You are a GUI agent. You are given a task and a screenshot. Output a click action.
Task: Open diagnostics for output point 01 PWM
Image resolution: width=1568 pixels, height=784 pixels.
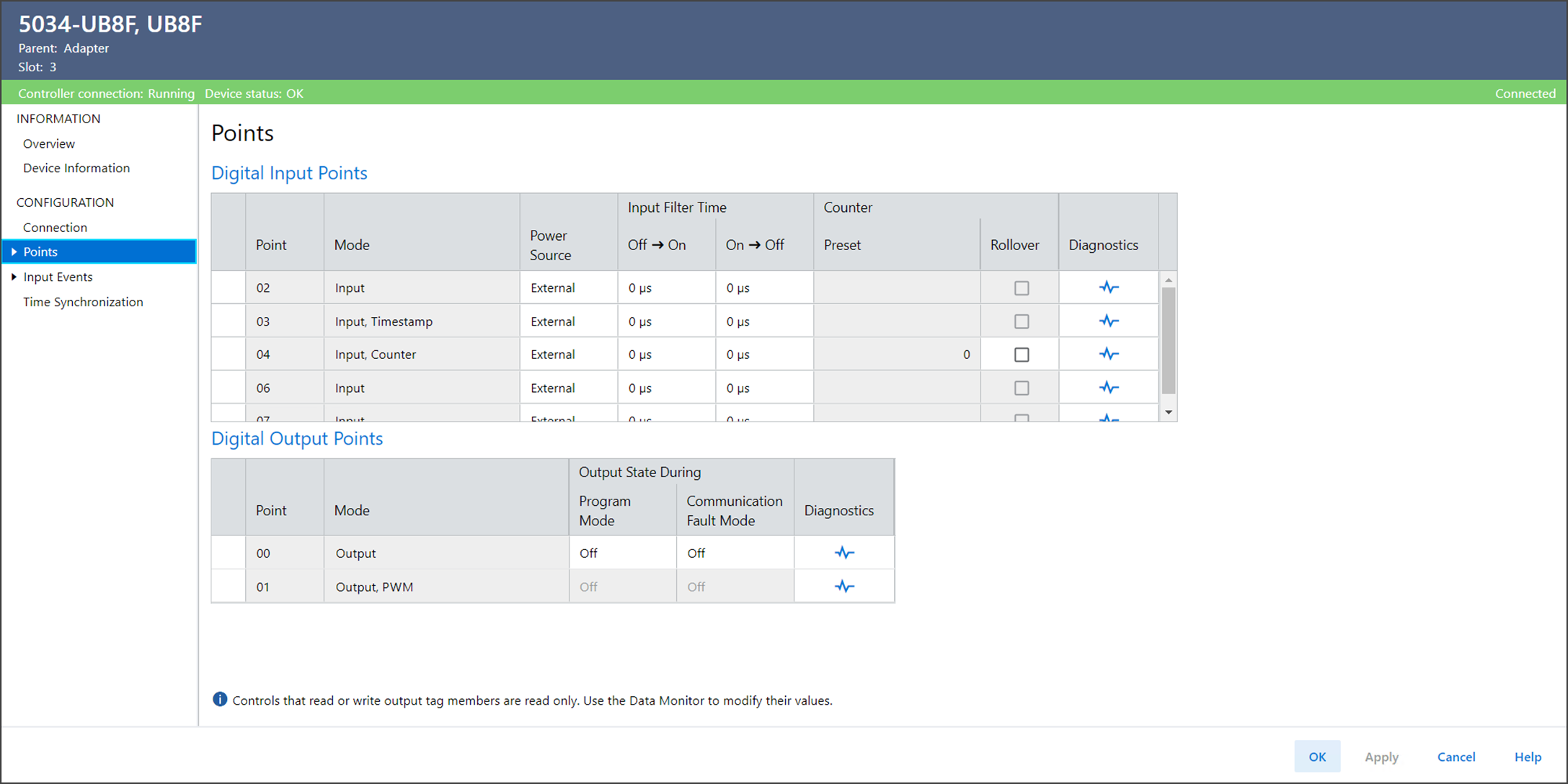[x=844, y=587]
